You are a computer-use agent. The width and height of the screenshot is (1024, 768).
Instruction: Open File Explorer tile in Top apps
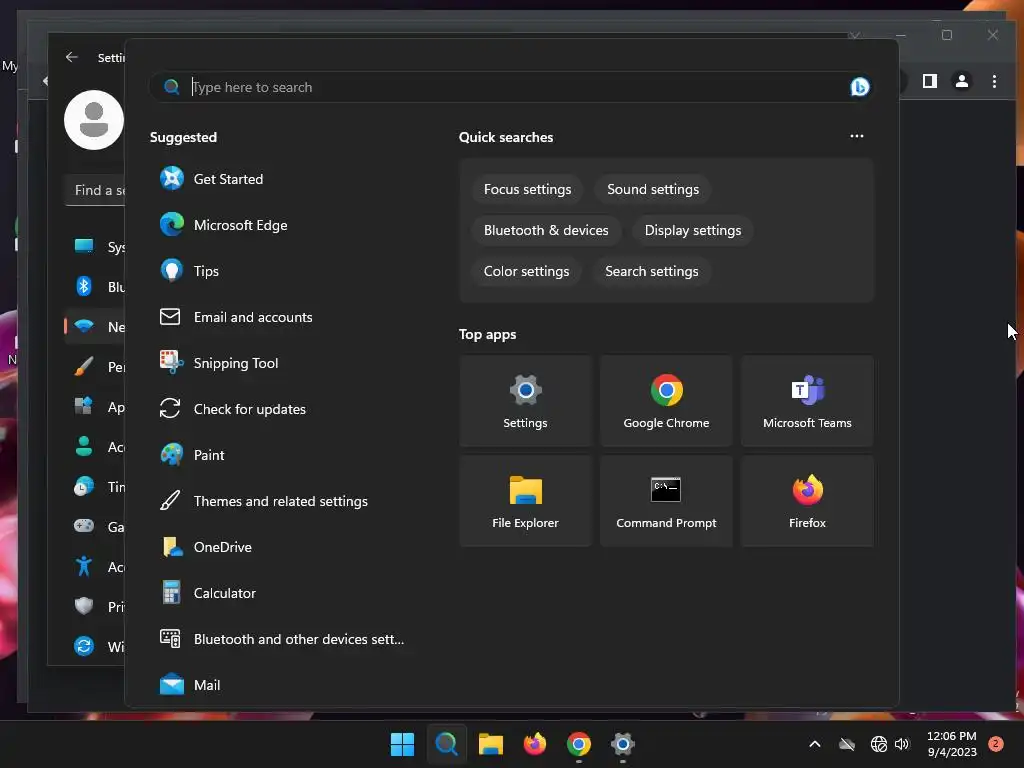coord(525,501)
